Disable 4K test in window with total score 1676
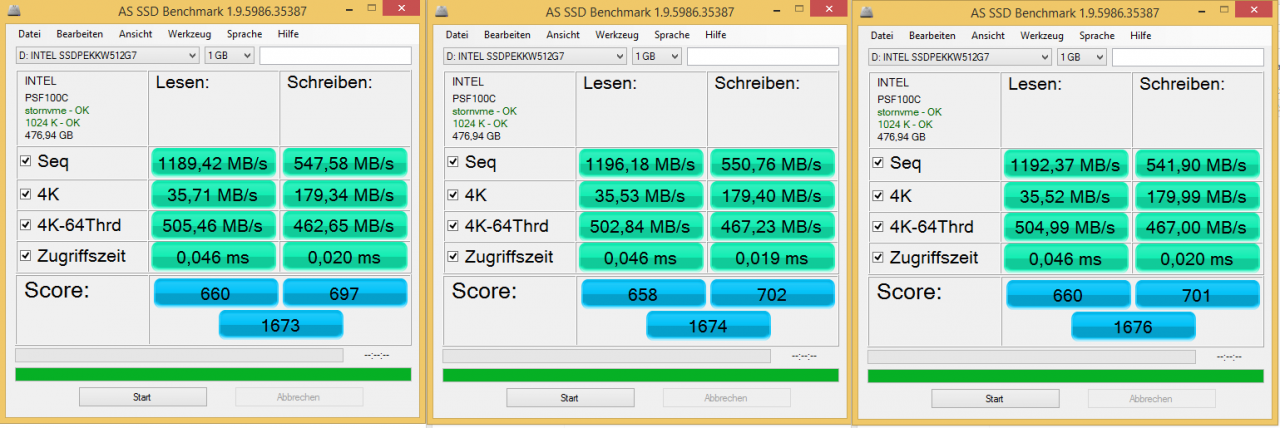Image resolution: width=1280 pixels, height=428 pixels. pos(878,194)
